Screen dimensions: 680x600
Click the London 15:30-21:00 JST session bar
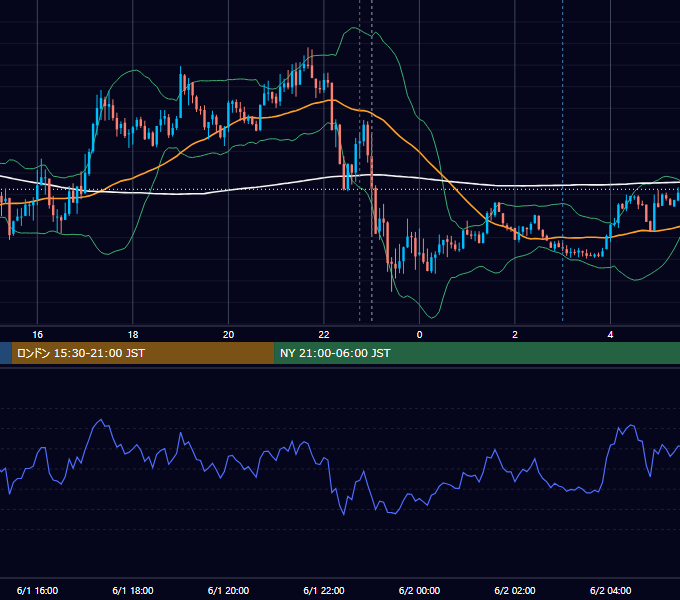(143, 353)
